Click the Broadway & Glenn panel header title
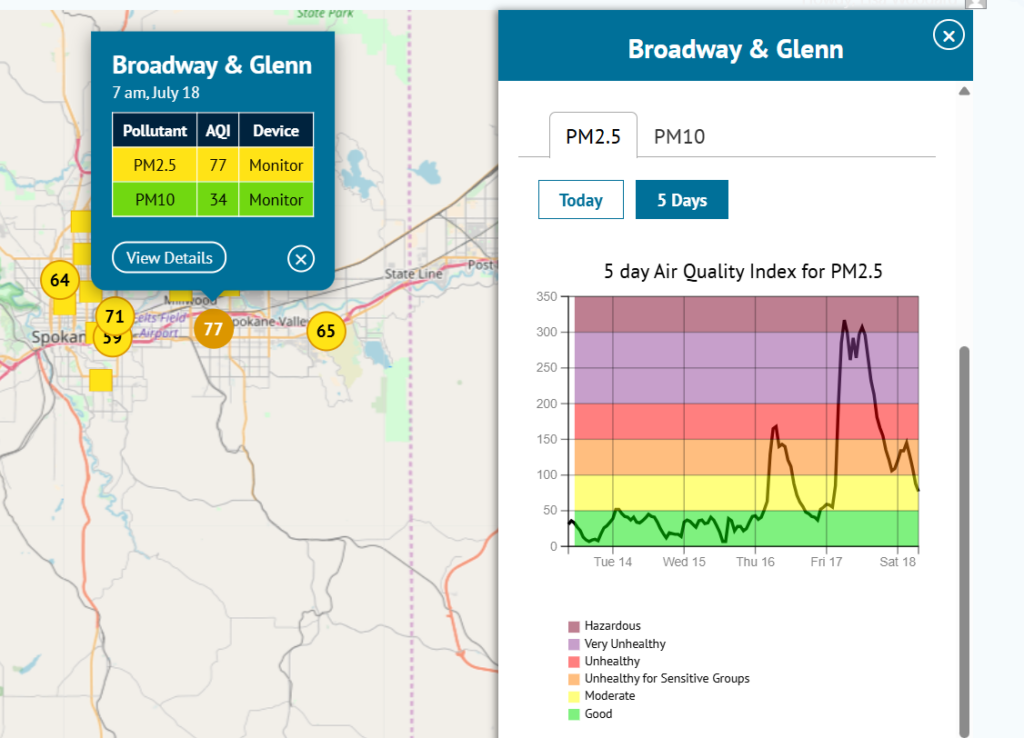 735,49
